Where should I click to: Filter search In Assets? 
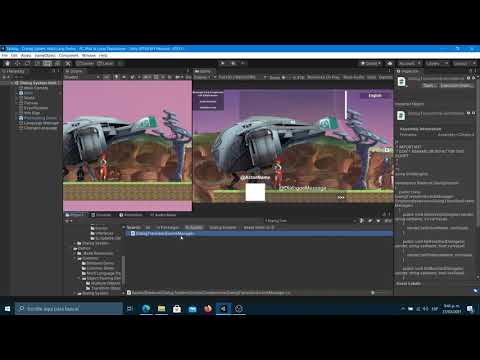[x=194, y=227]
